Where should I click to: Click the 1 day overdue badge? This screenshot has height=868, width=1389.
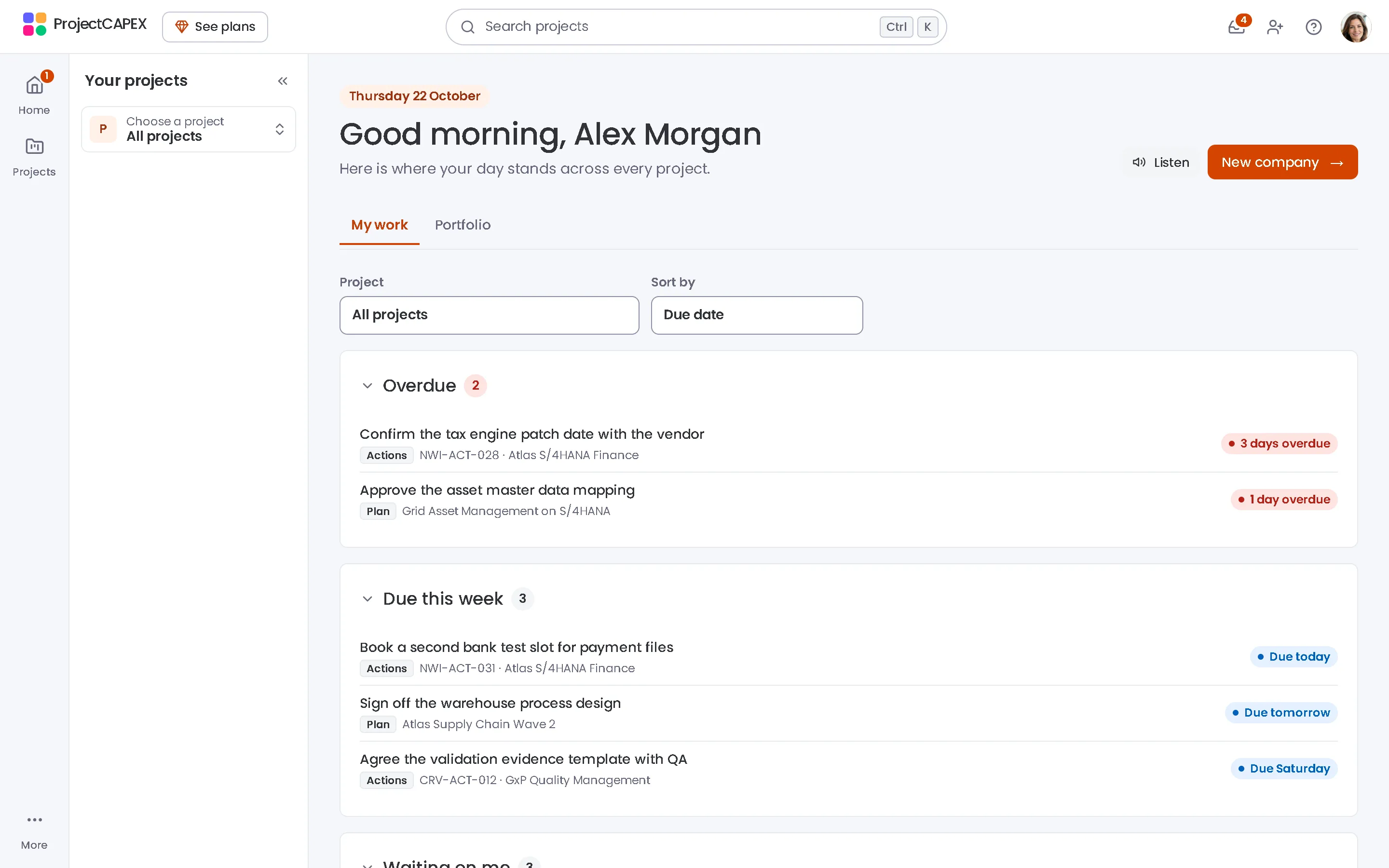[1284, 500]
